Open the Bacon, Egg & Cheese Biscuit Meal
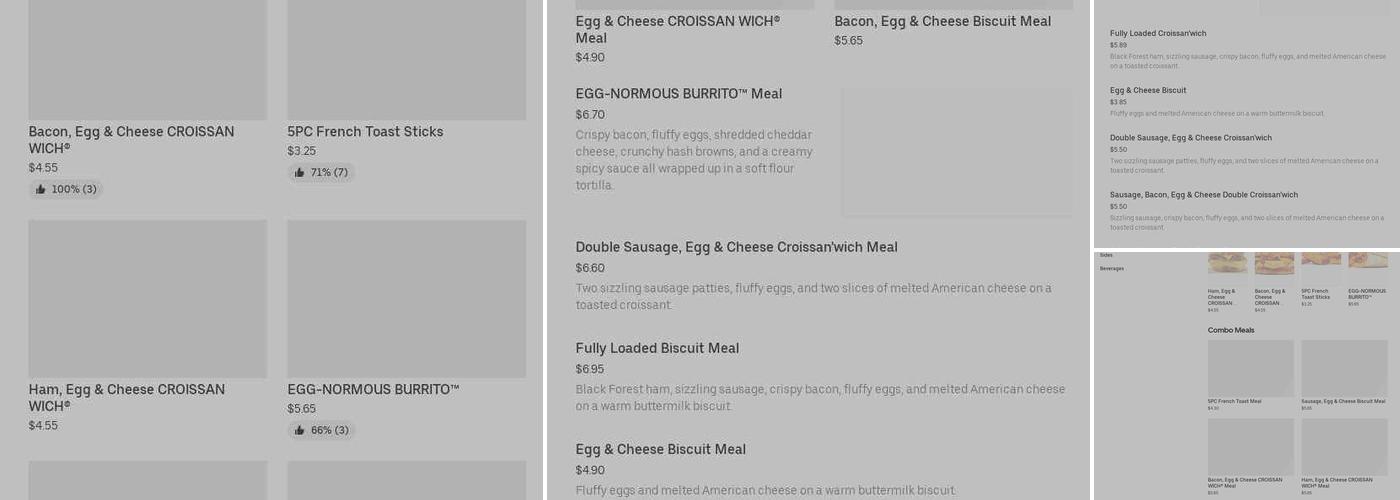 [x=942, y=21]
